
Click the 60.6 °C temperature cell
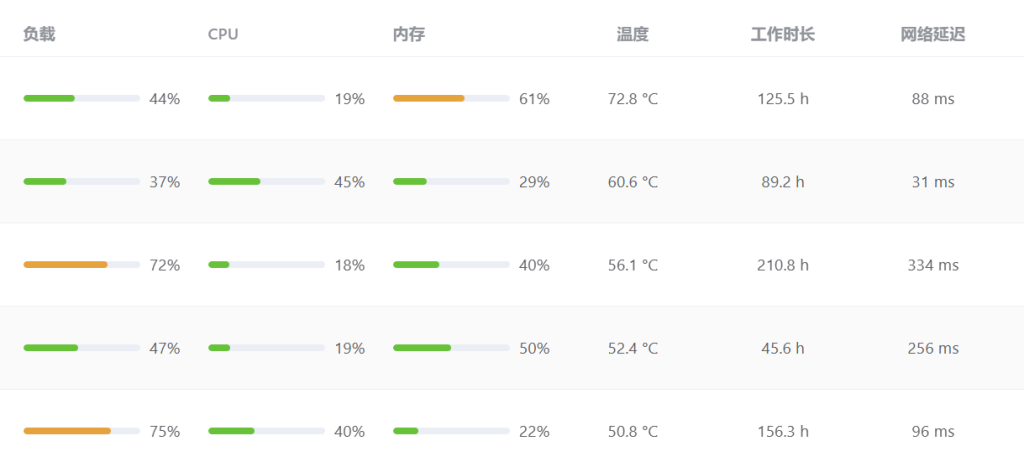point(632,182)
